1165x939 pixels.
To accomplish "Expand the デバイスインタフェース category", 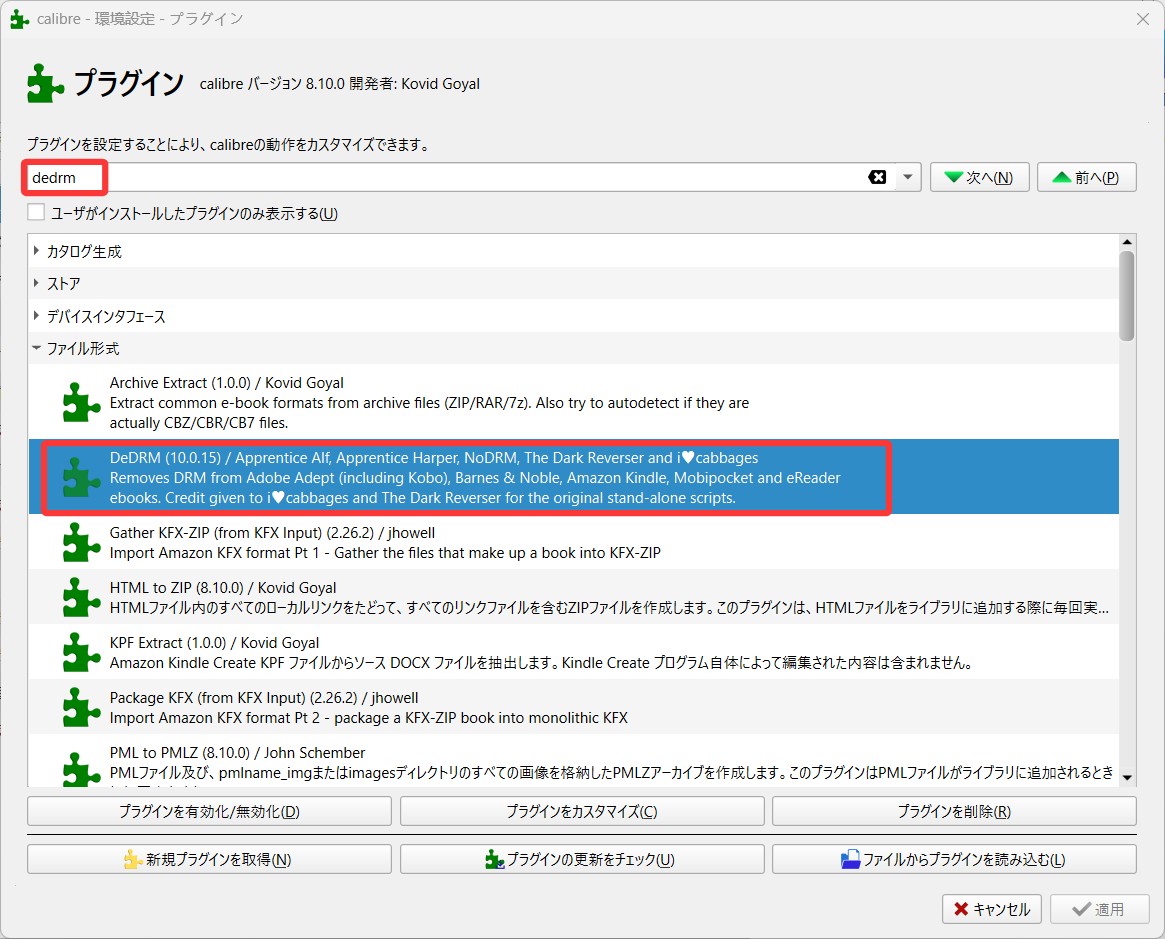I will coord(37,316).
